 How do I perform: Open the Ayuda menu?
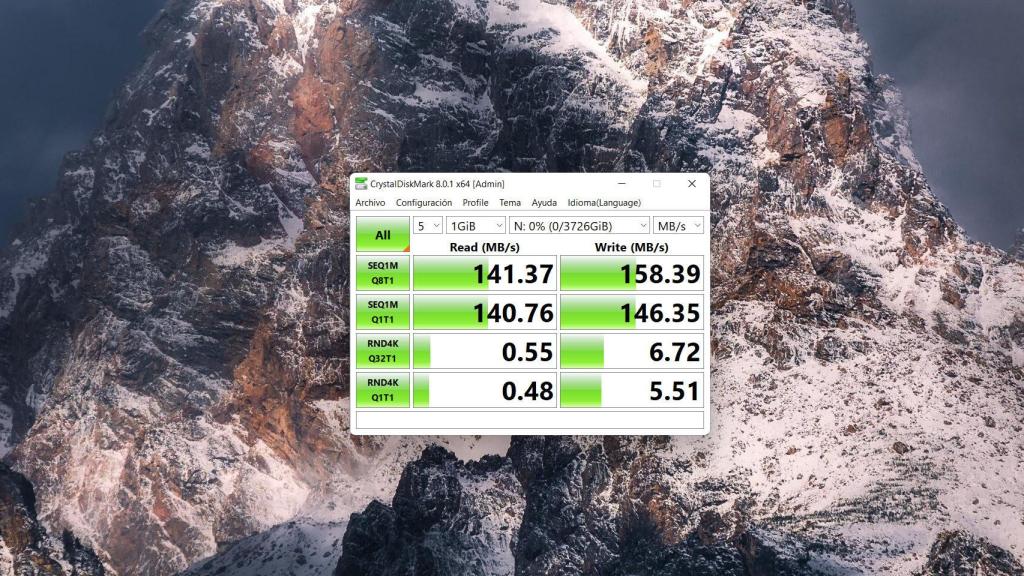544,203
